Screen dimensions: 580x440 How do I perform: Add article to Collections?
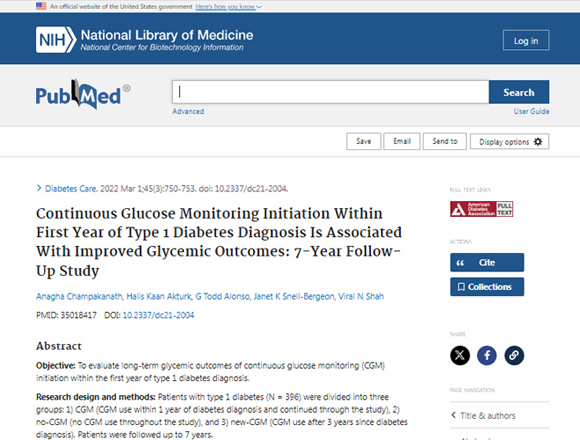487,287
